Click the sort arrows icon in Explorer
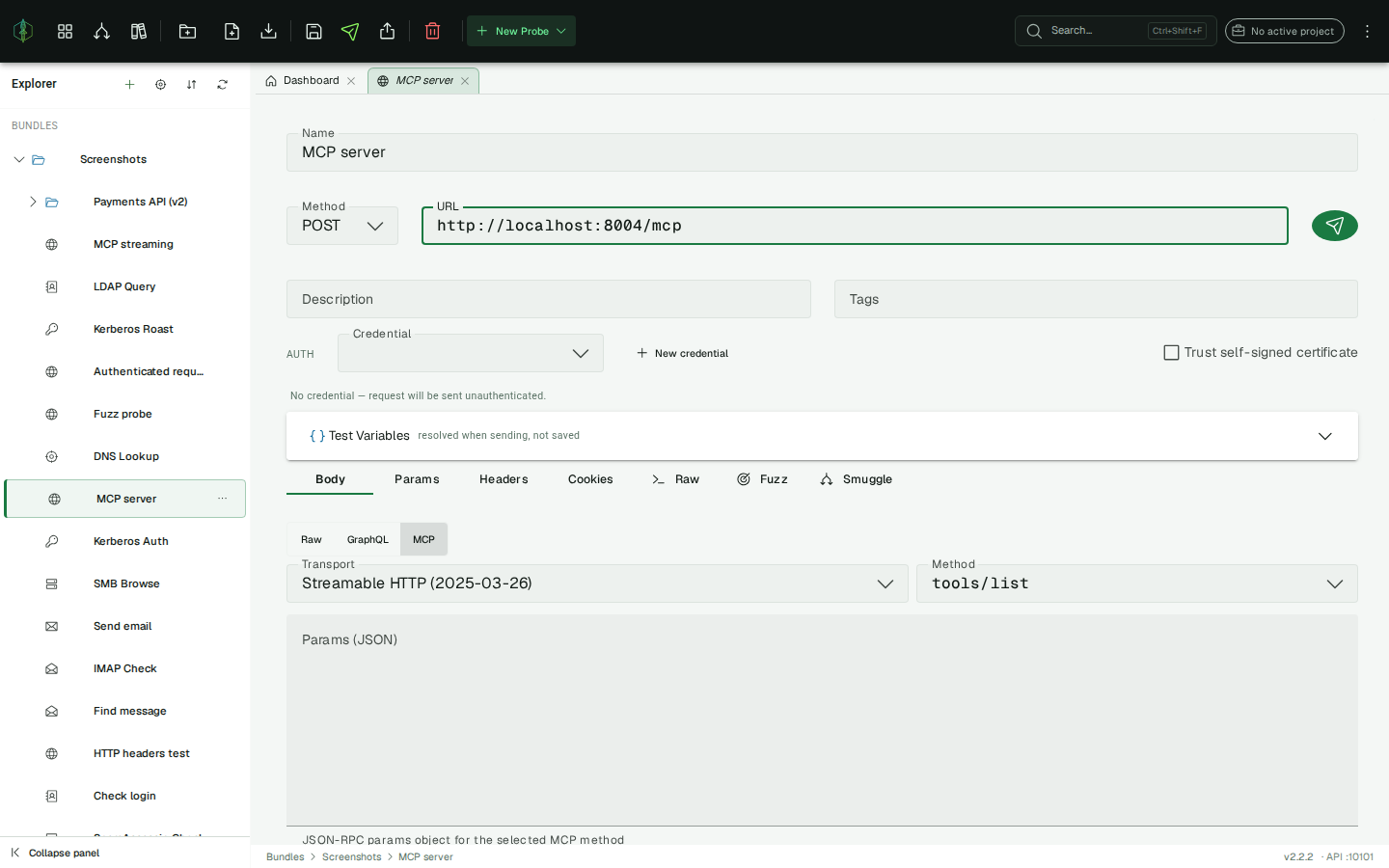Screen dimensions: 1389x868 click(x=192, y=85)
